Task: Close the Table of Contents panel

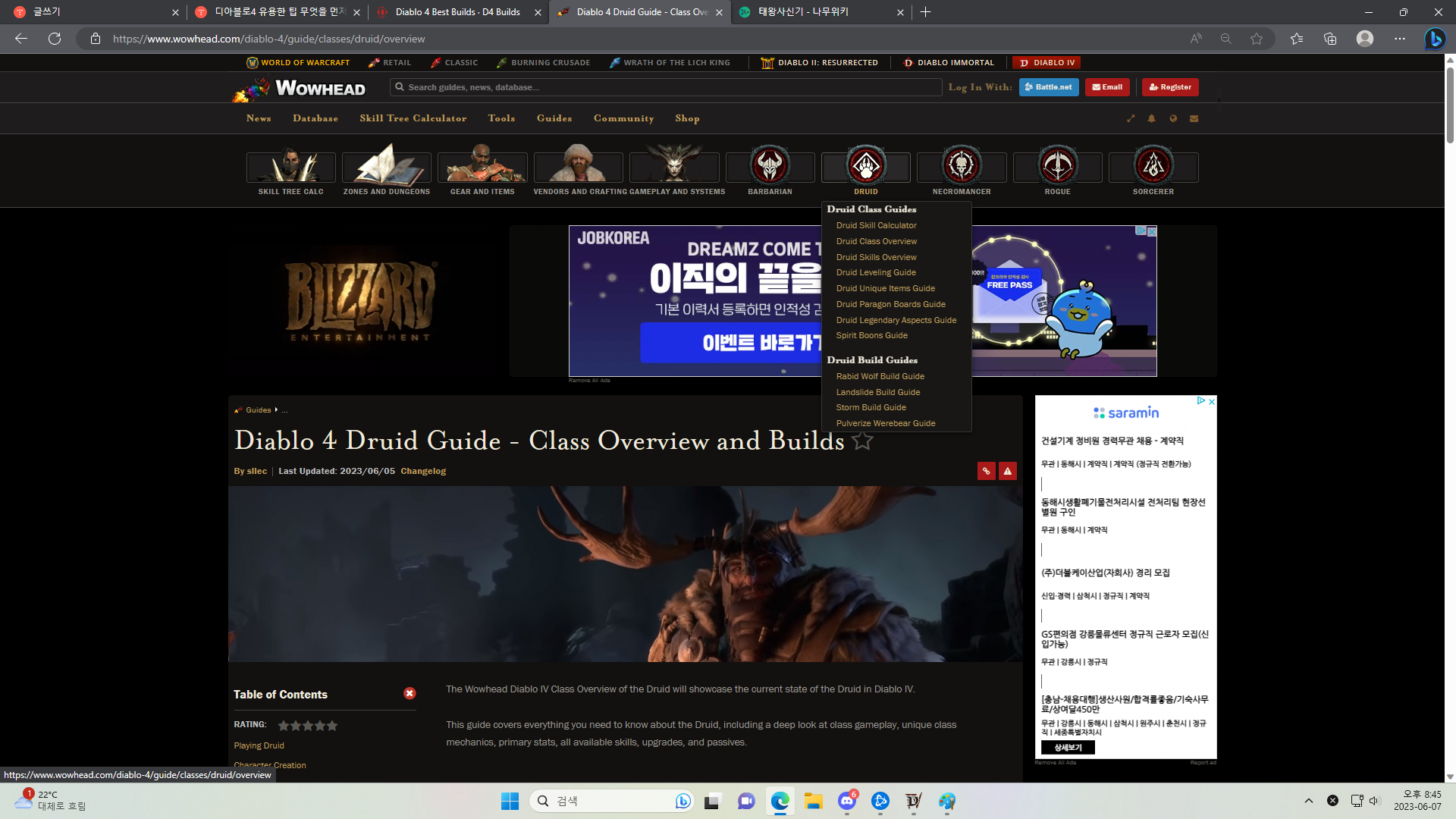Action: coord(409,693)
